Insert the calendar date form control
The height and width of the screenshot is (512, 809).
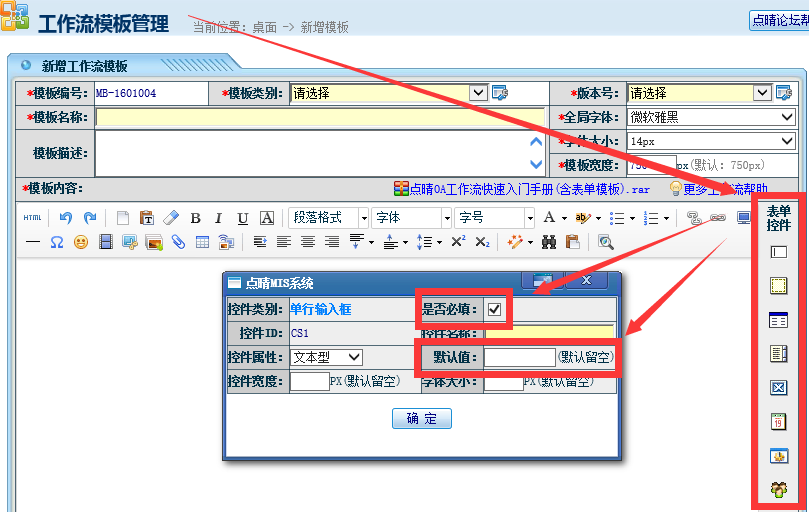click(779, 422)
